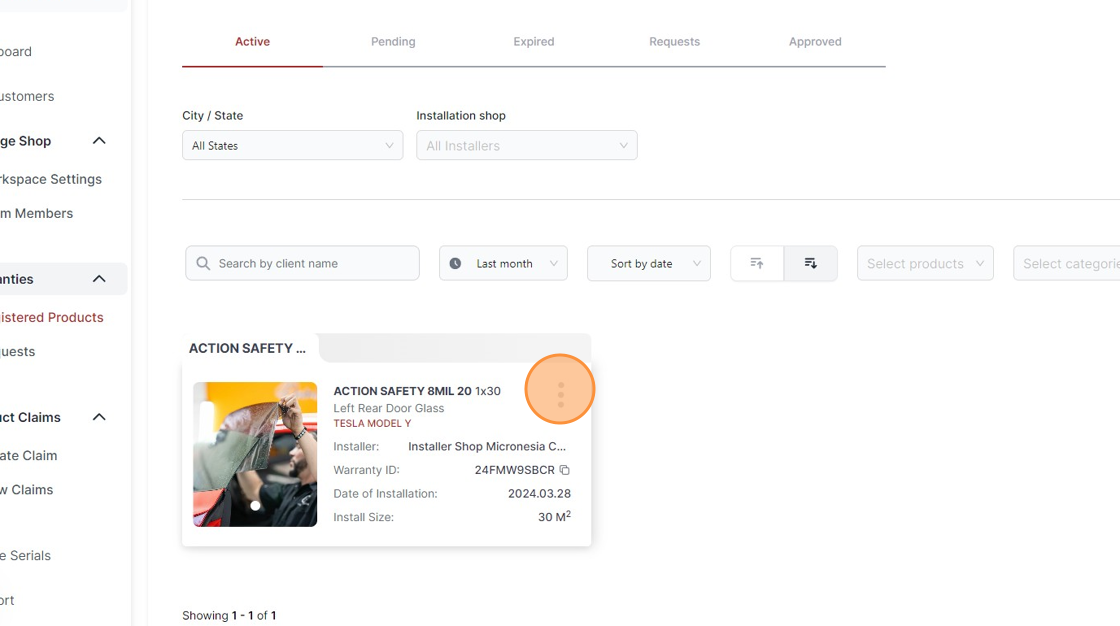Image resolution: width=1120 pixels, height=626 pixels.
Task: Open Team Members in the sidebar
Action: (x=36, y=214)
